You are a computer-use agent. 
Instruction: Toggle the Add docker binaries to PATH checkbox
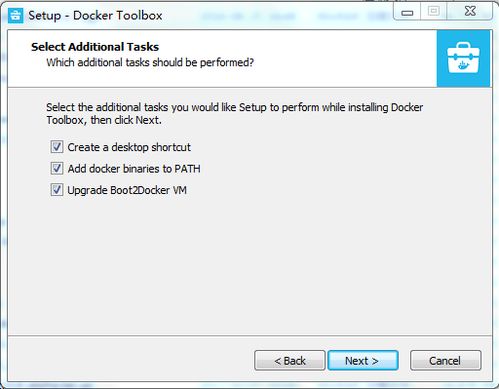57,168
